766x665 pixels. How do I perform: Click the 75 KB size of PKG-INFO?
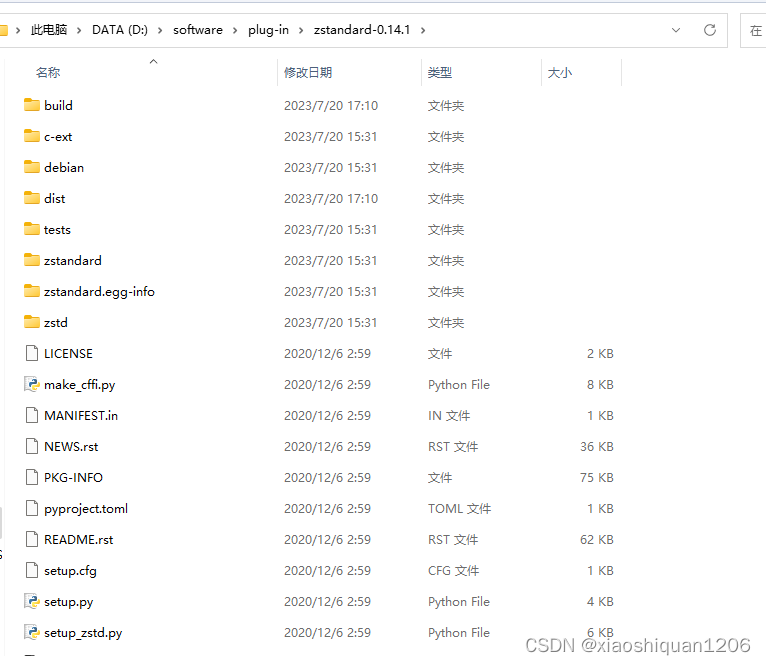[596, 478]
